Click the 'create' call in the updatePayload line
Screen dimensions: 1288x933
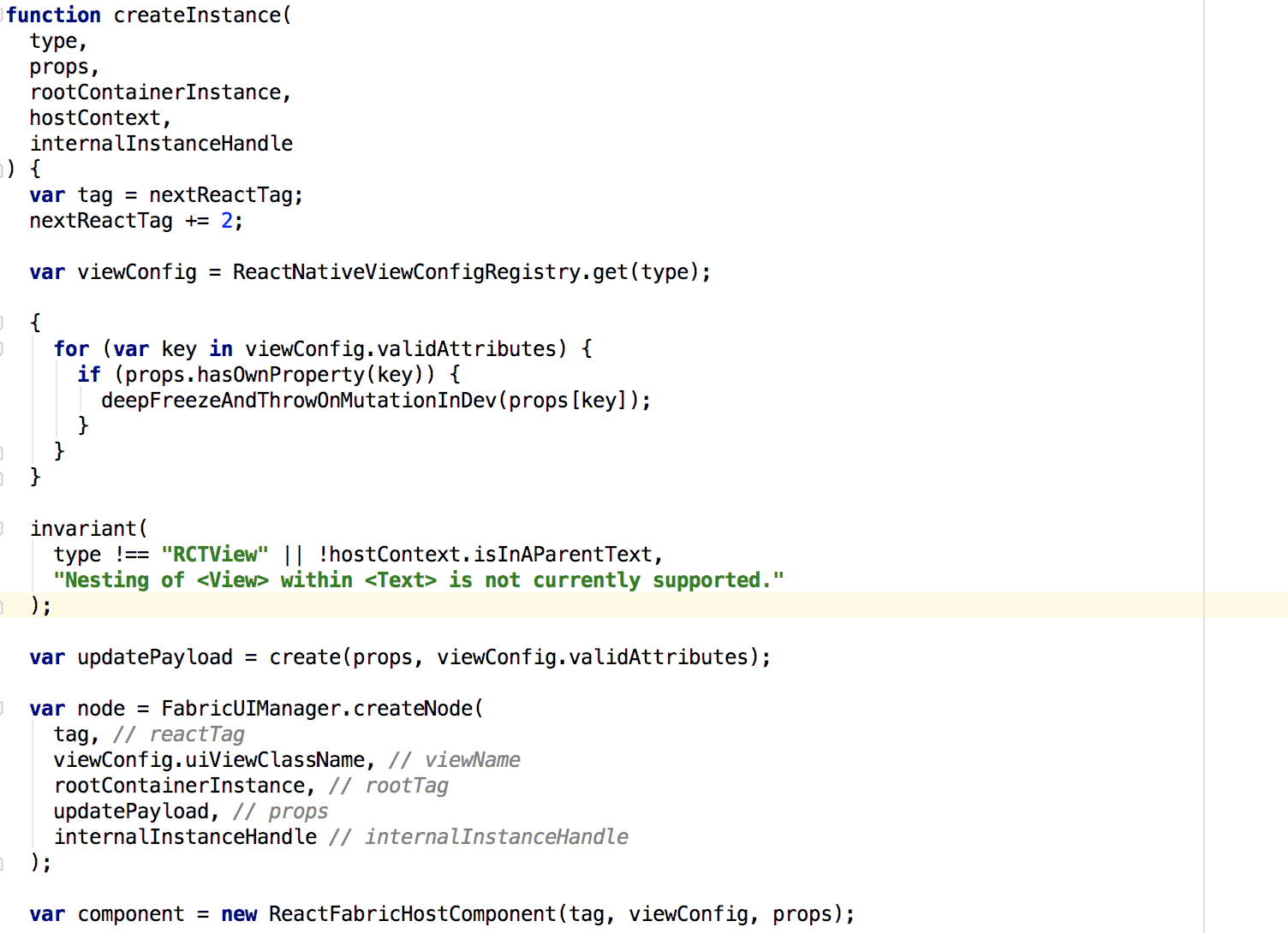point(305,657)
